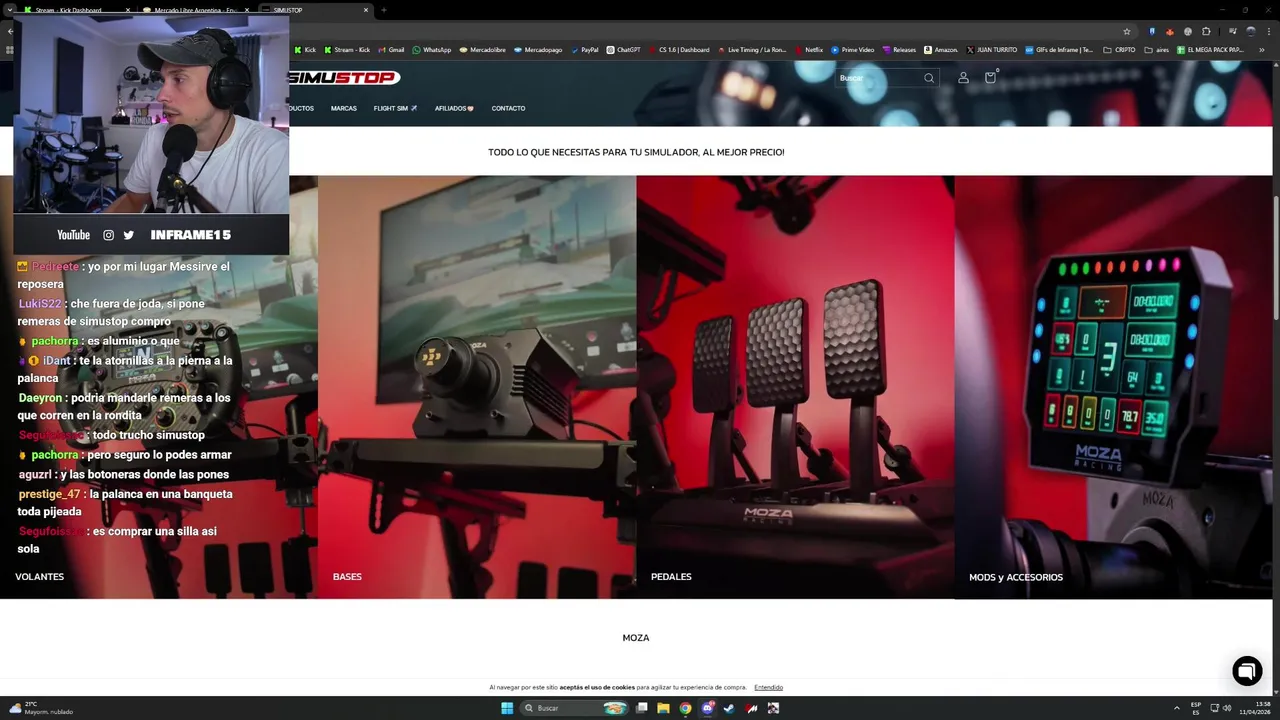Open File Explorer from the taskbar

662,708
